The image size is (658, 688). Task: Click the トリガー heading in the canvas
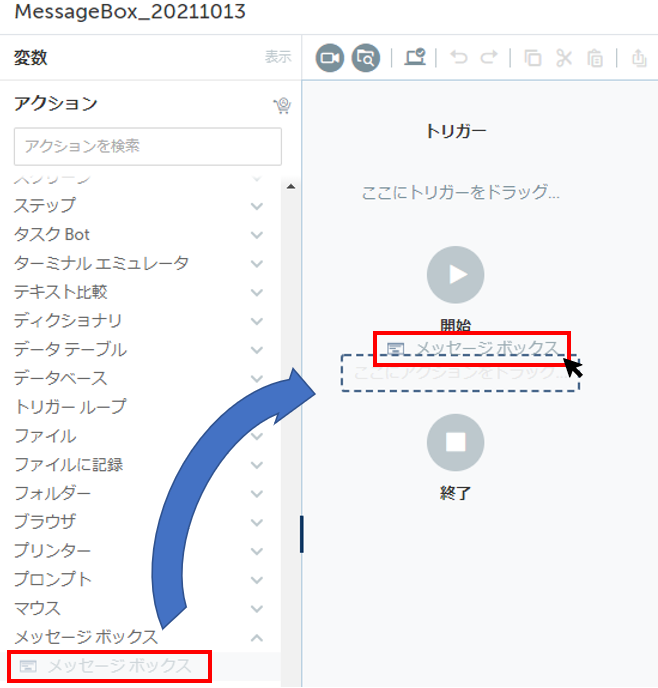456,131
